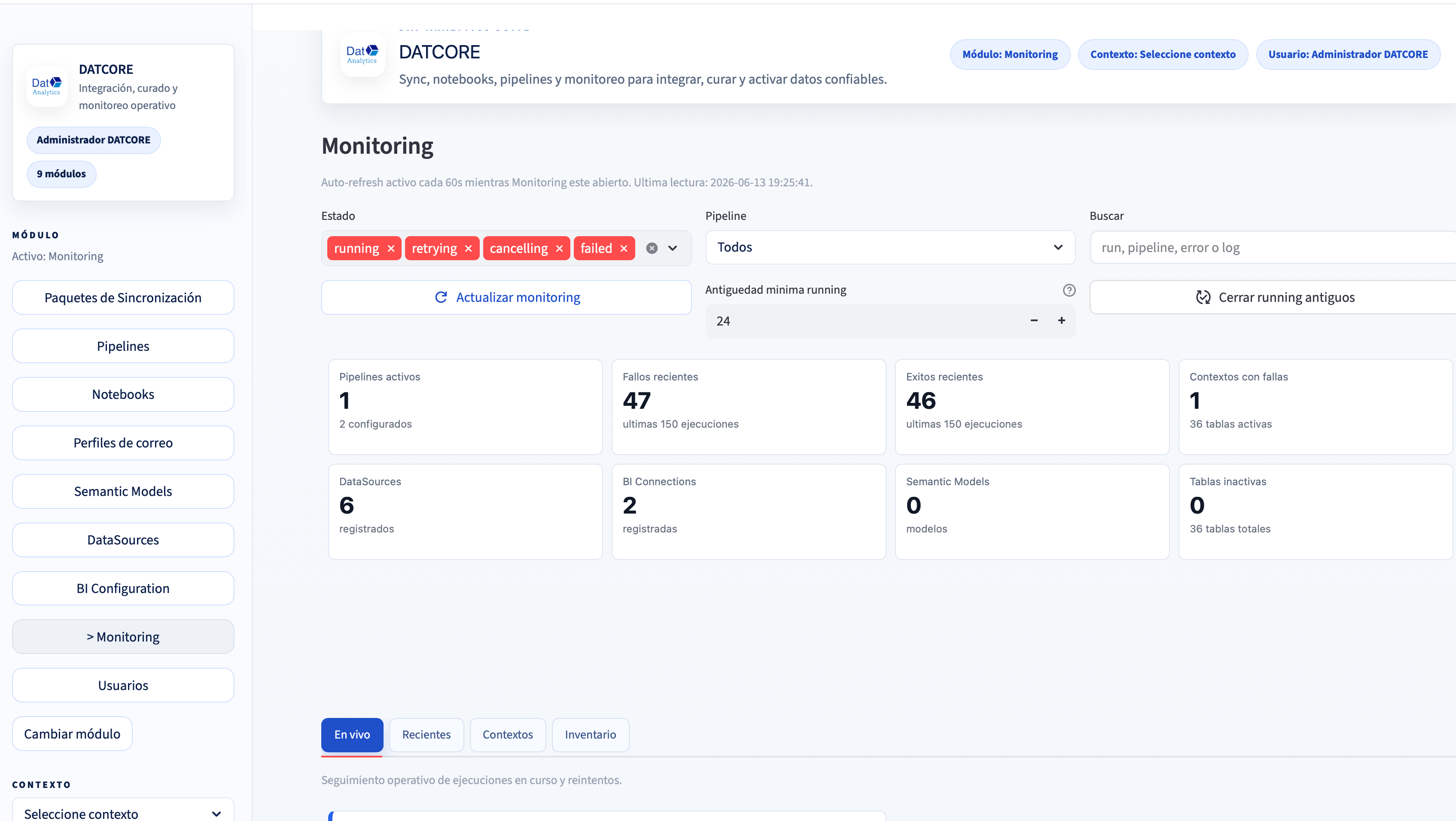This screenshot has height=821, width=1456.
Task: Click the Dat Analytics logo in header
Action: coord(362,55)
